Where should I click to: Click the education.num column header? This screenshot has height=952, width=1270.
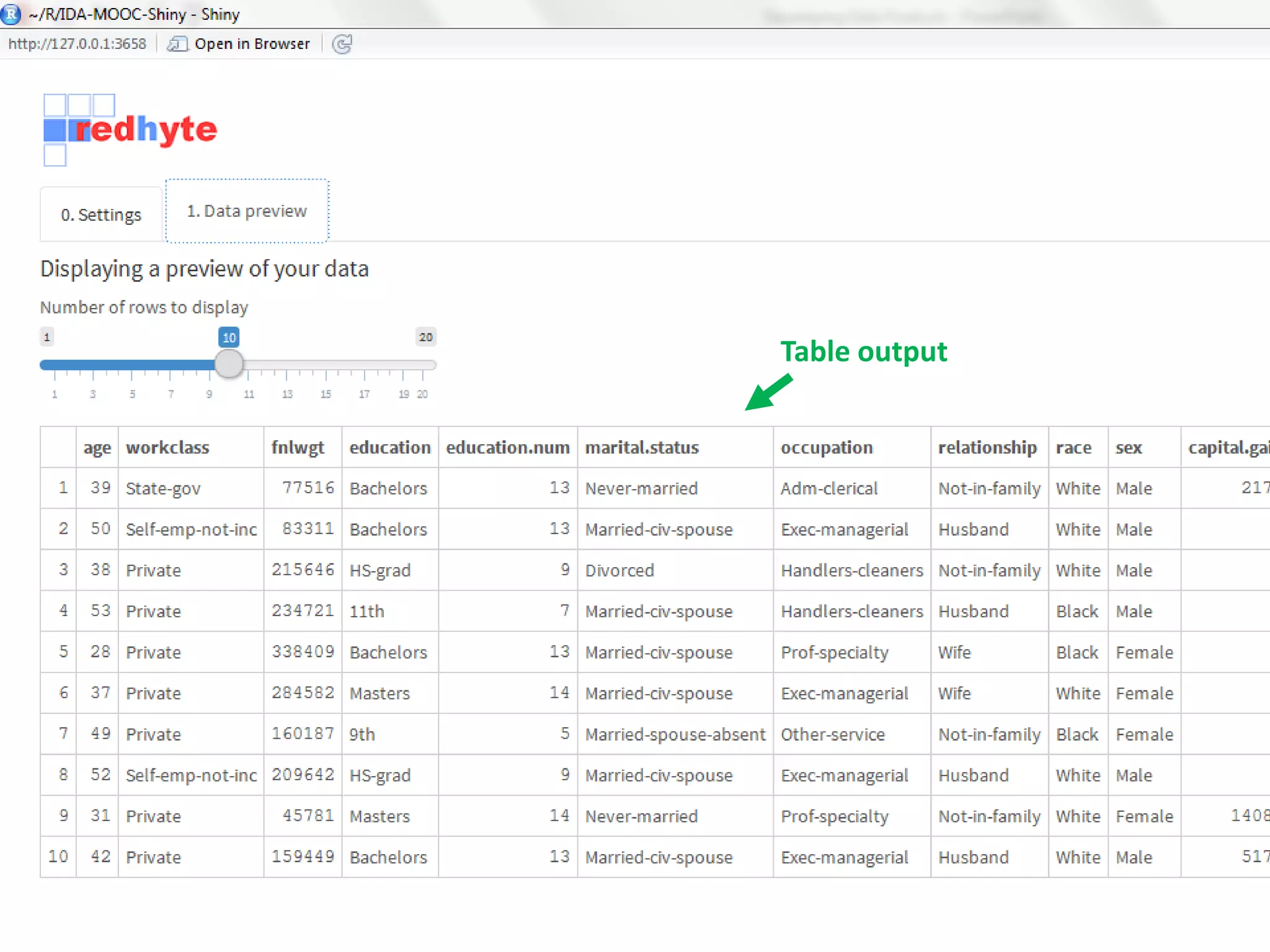tap(508, 447)
